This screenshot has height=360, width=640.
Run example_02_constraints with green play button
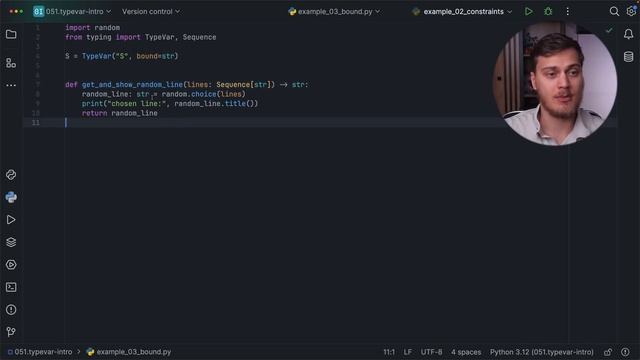[529, 11]
